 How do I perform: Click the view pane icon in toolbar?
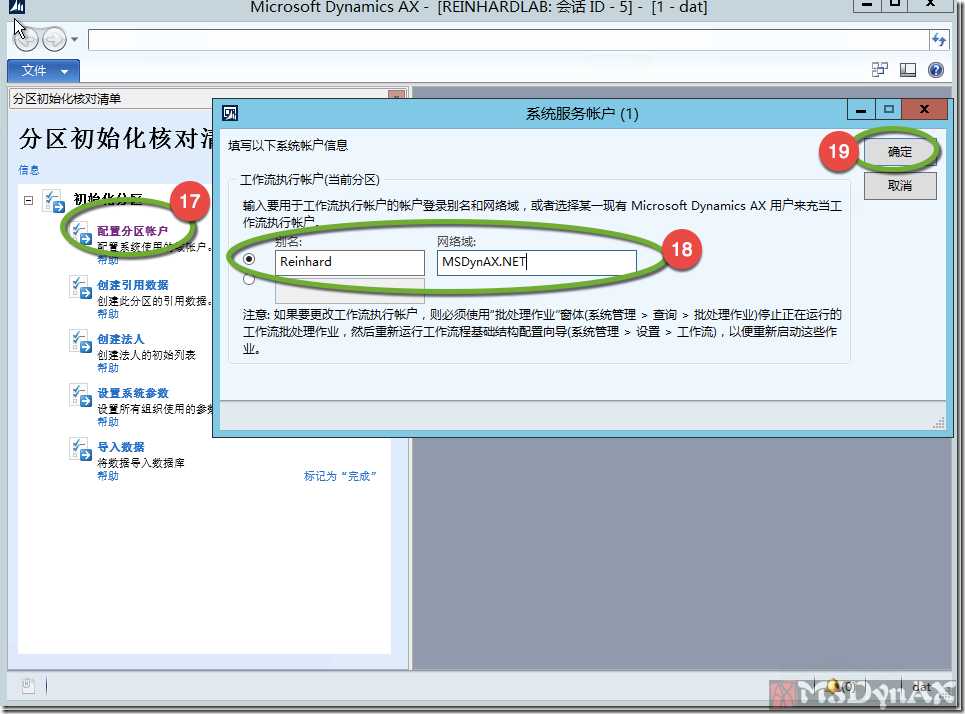click(908, 70)
